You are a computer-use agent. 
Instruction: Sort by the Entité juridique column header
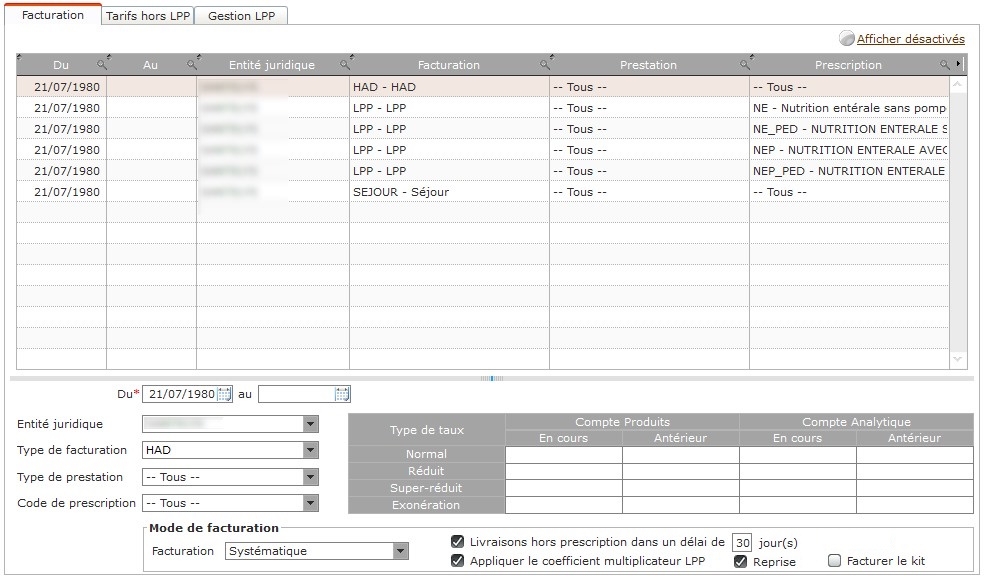tap(272, 65)
